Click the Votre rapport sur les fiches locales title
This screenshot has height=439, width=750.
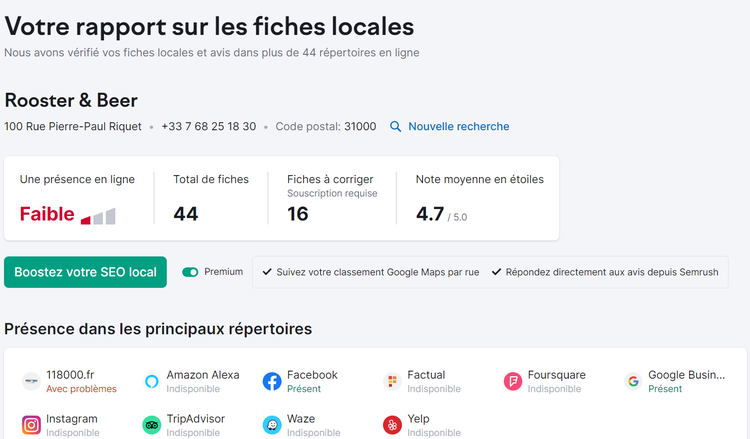tap(209, 26)
